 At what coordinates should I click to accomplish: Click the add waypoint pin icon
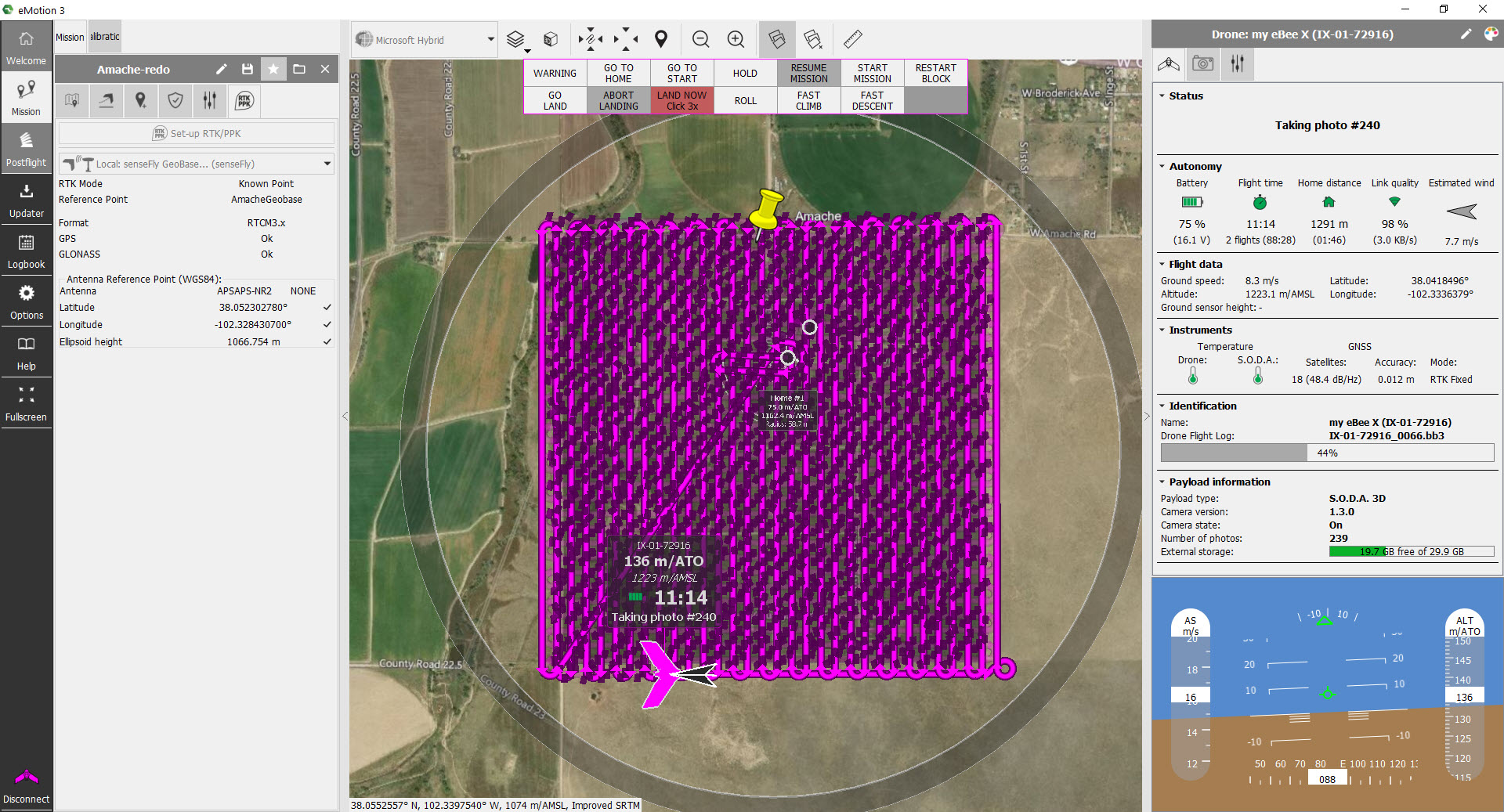tap(661, 38)
